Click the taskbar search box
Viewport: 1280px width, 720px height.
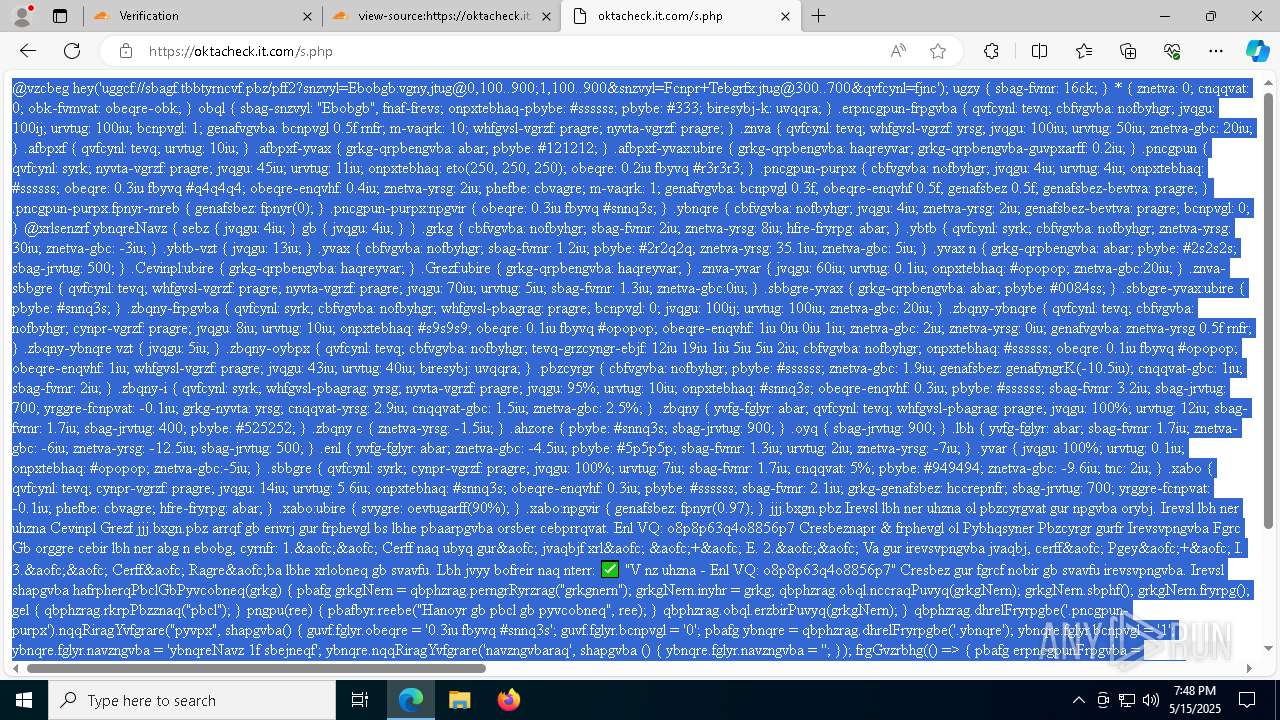click(193, 700)
